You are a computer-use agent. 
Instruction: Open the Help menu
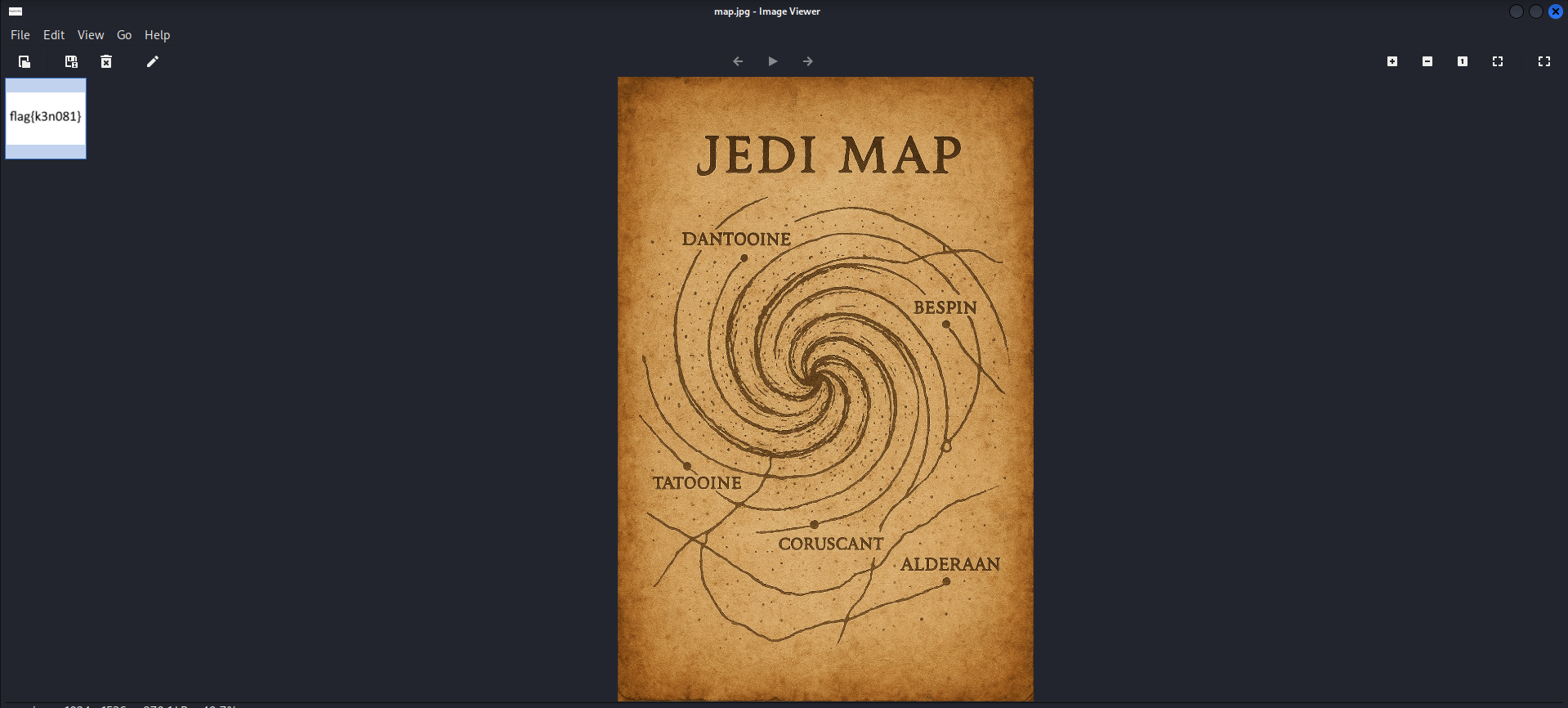pos(157,35)
